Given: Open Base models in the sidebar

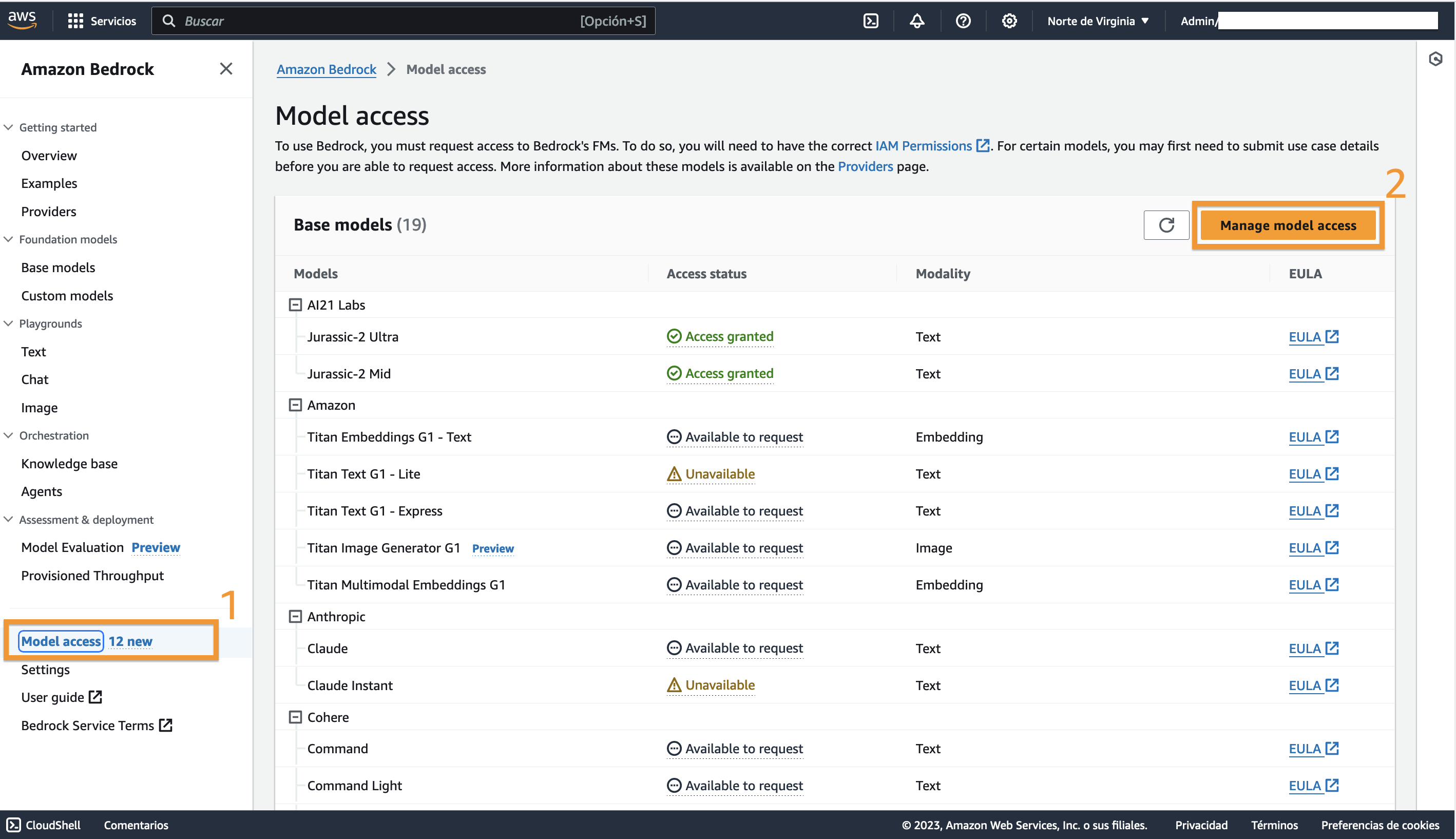Looking at the screenshot, I should (x=58, y=268).
